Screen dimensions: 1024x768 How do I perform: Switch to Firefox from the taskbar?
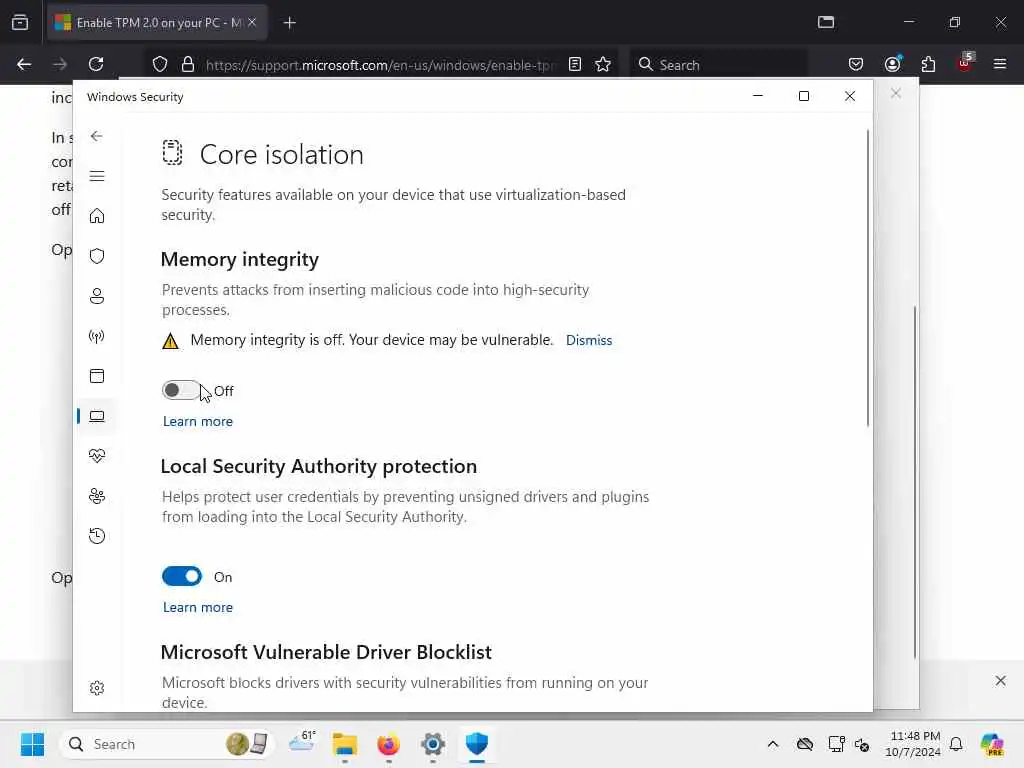click(x=389, y=744)
